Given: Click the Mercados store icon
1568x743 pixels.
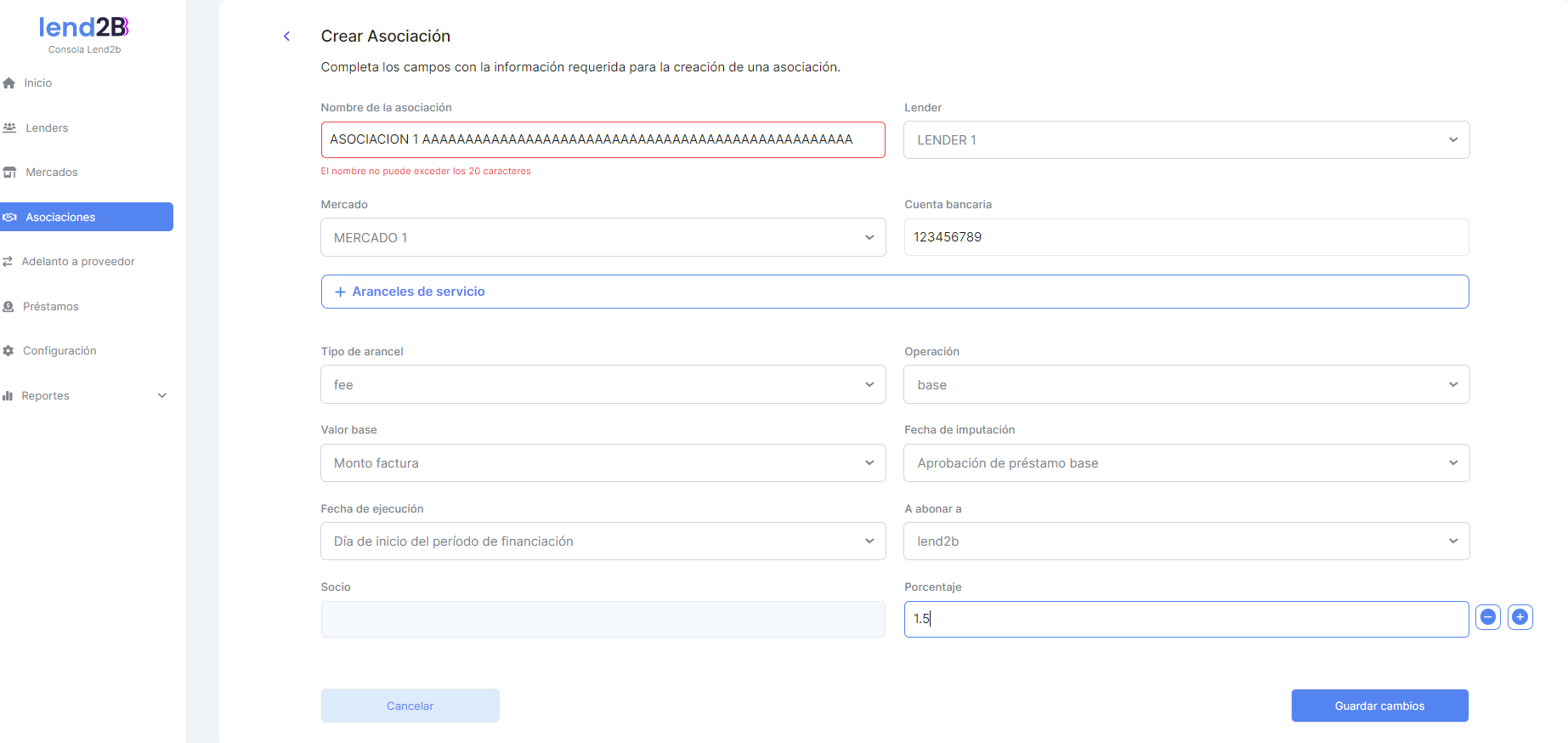Looking at the screenshot, I should (x=10, y=173).
